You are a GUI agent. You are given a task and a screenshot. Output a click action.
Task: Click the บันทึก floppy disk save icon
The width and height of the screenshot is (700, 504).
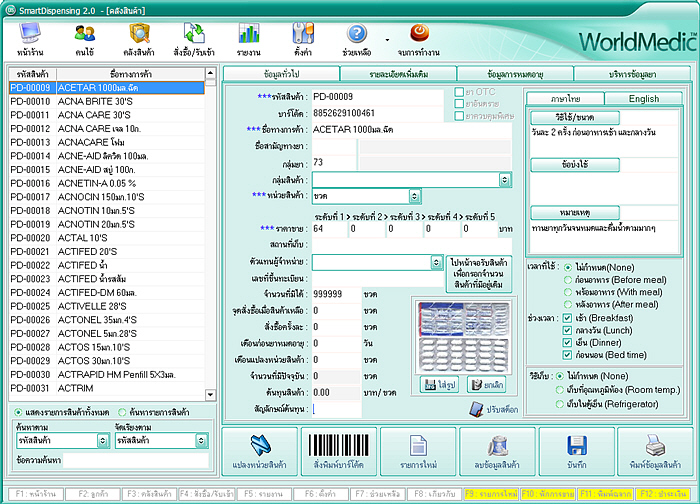point(576,445)
